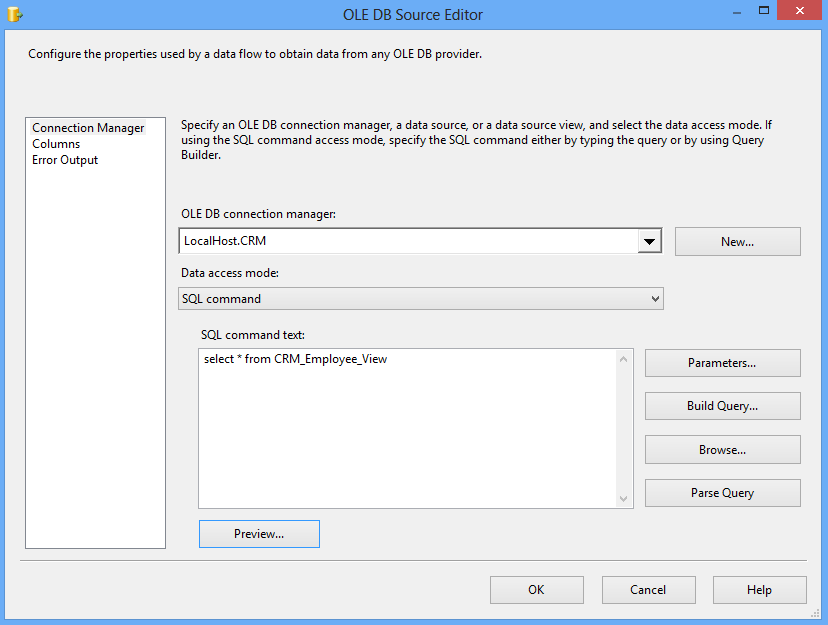Click the 'SQL command text:' label
Image resolution: width=828 pixels, height=625 pixels.
point(253,335)
